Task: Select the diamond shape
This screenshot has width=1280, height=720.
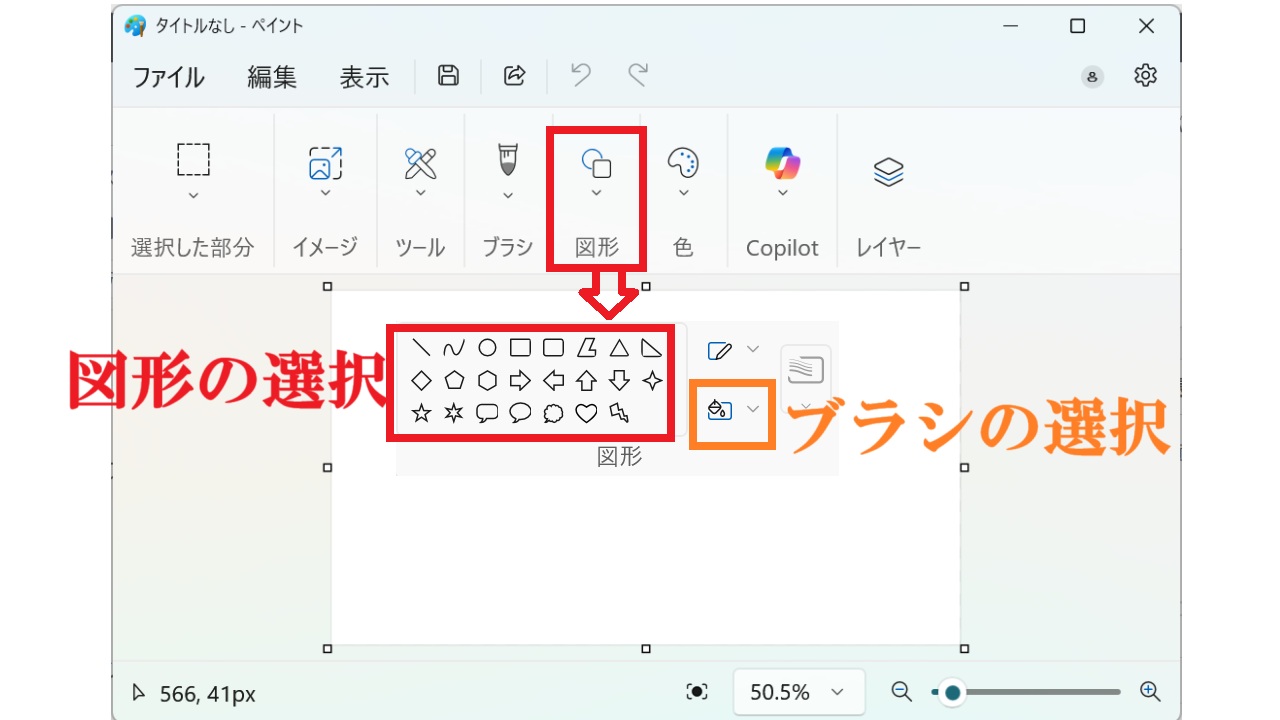Action: pos(422,381)
